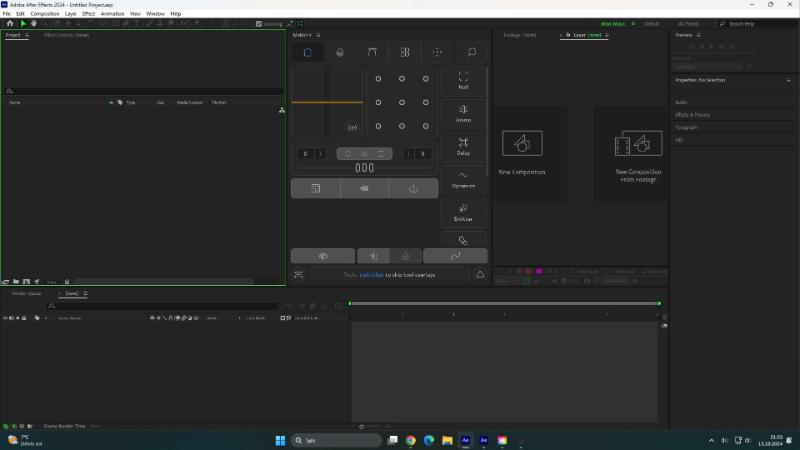800x450 pixels.
Task: Open Chrome from the taskbar
Action: (411, 440)
